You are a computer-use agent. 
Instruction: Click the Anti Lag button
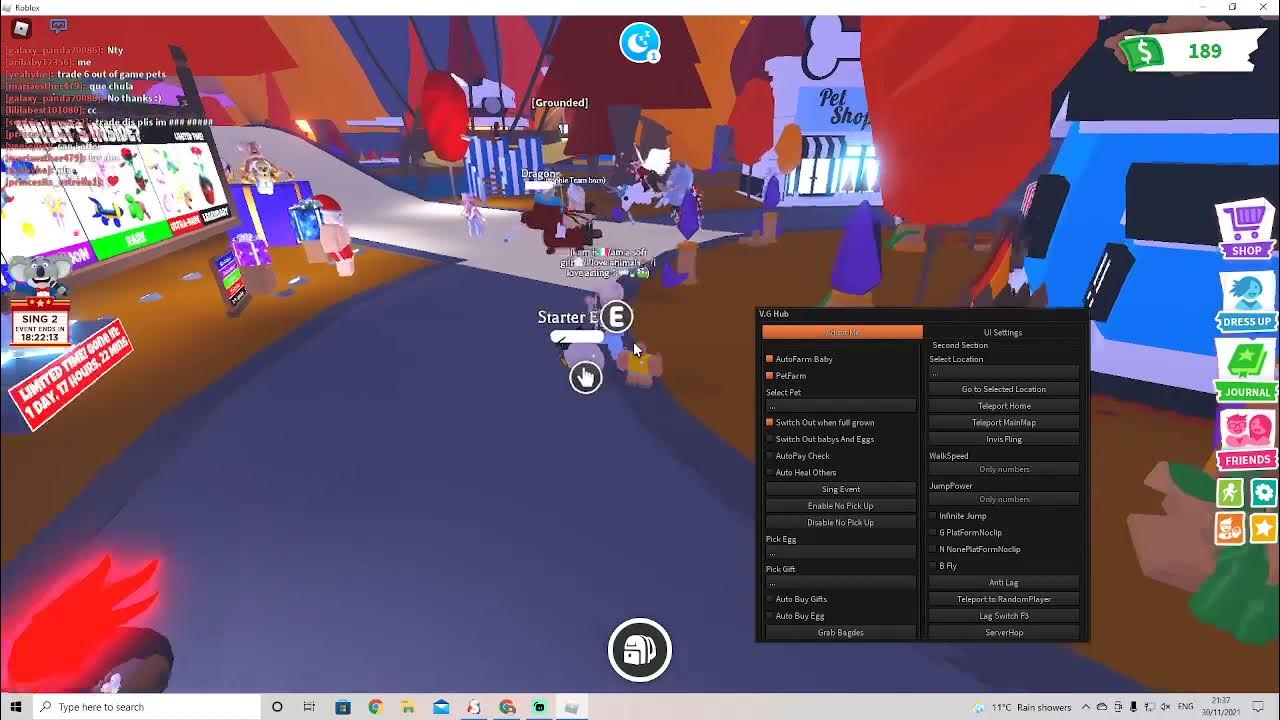1004,582
